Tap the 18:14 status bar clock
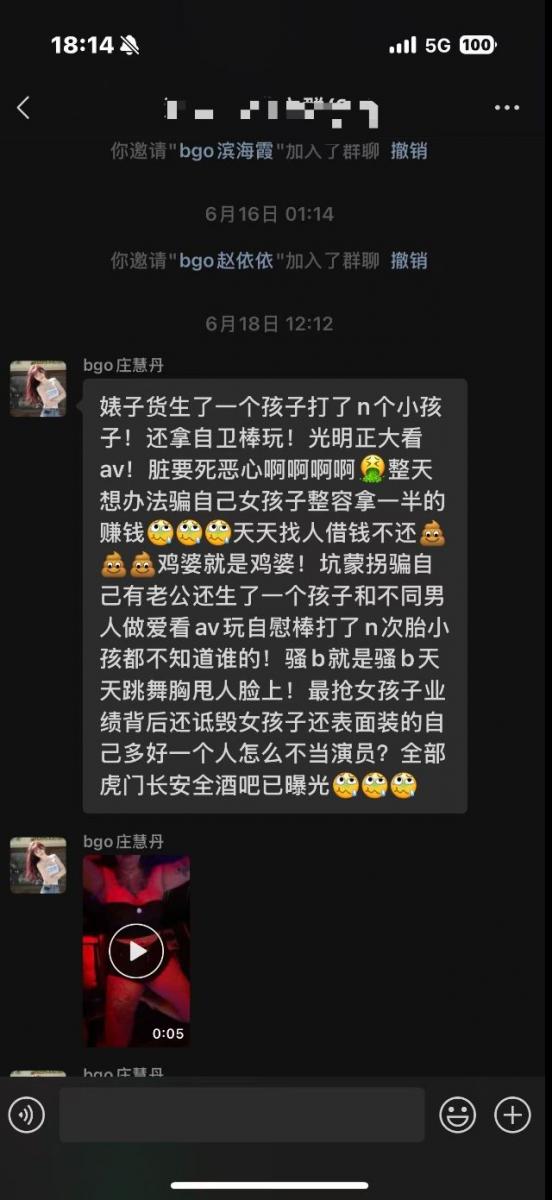 click(x=82, y=45)
